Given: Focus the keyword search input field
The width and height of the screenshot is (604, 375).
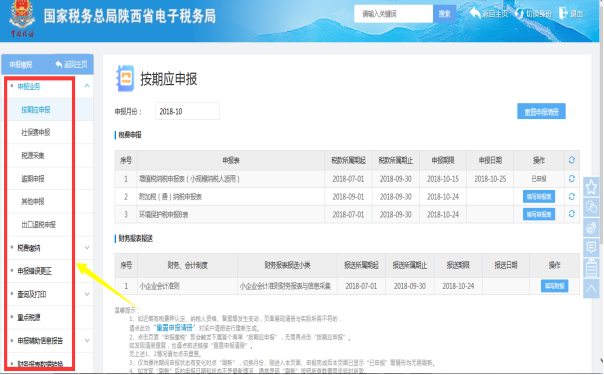Looking at the screenshot, I should click(x=394, y=14).
